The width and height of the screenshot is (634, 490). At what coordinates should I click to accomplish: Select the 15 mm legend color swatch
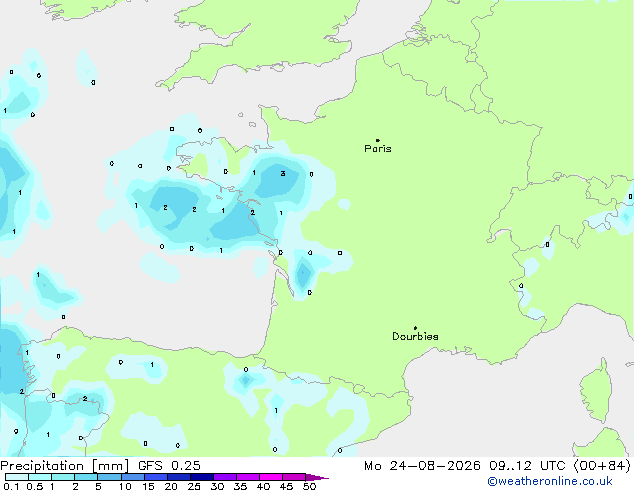point(155,477)
